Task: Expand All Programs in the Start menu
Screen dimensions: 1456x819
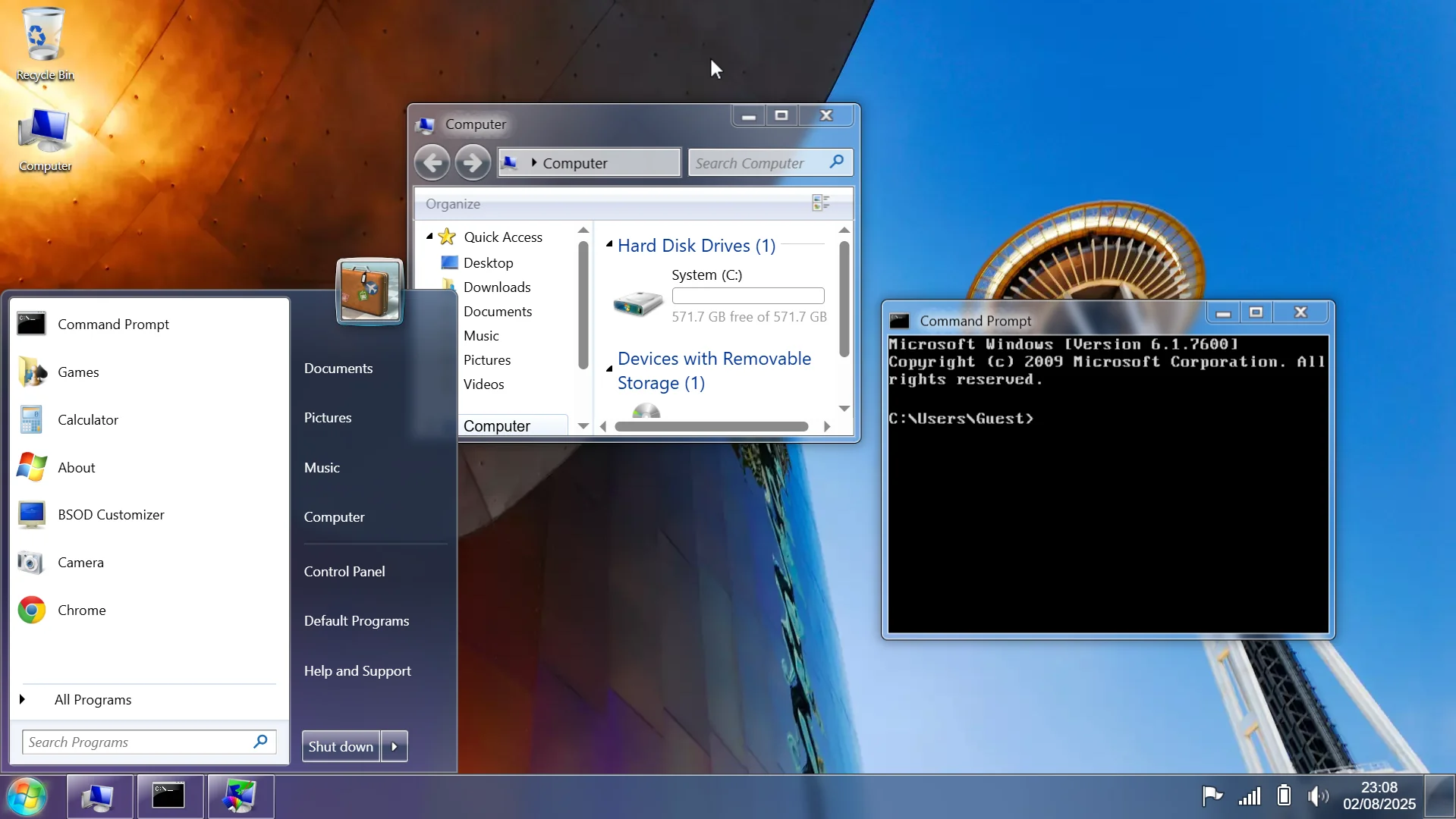Action: [x=93, y=700]
